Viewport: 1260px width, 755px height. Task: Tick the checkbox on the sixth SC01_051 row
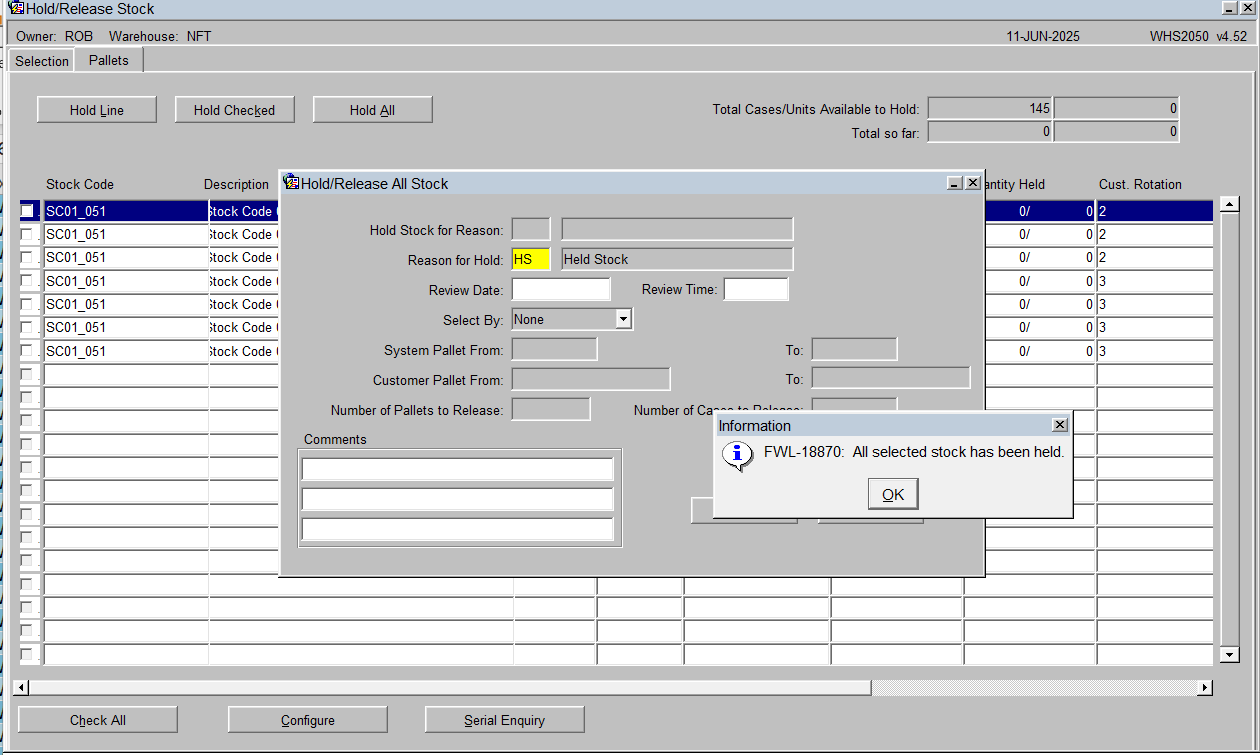click(x=28, y=327)
